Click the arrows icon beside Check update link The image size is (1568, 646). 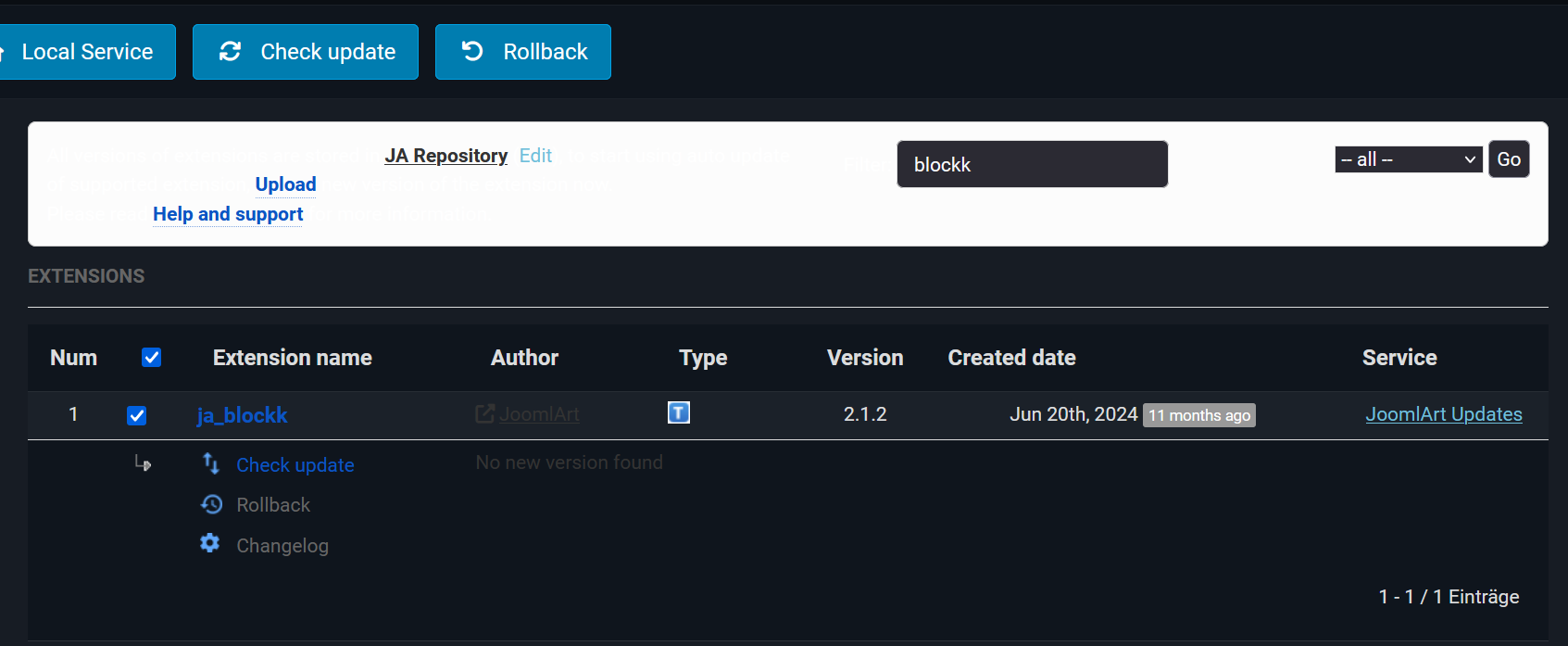click(211, 463)
